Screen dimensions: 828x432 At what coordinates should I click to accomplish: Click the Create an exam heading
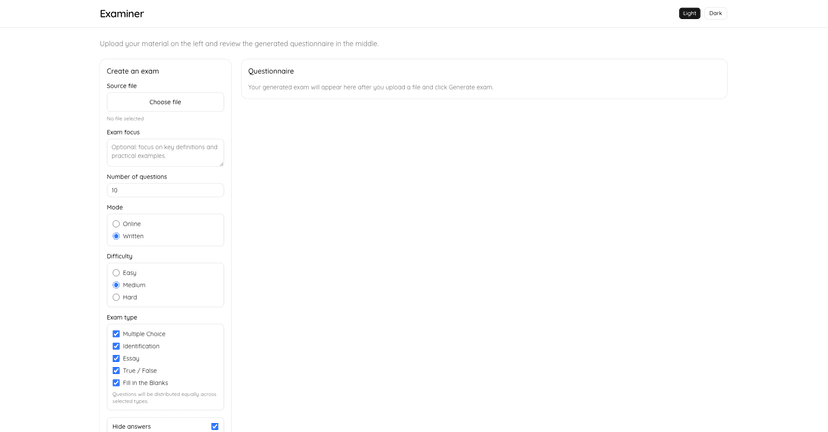tap(133, 71)
